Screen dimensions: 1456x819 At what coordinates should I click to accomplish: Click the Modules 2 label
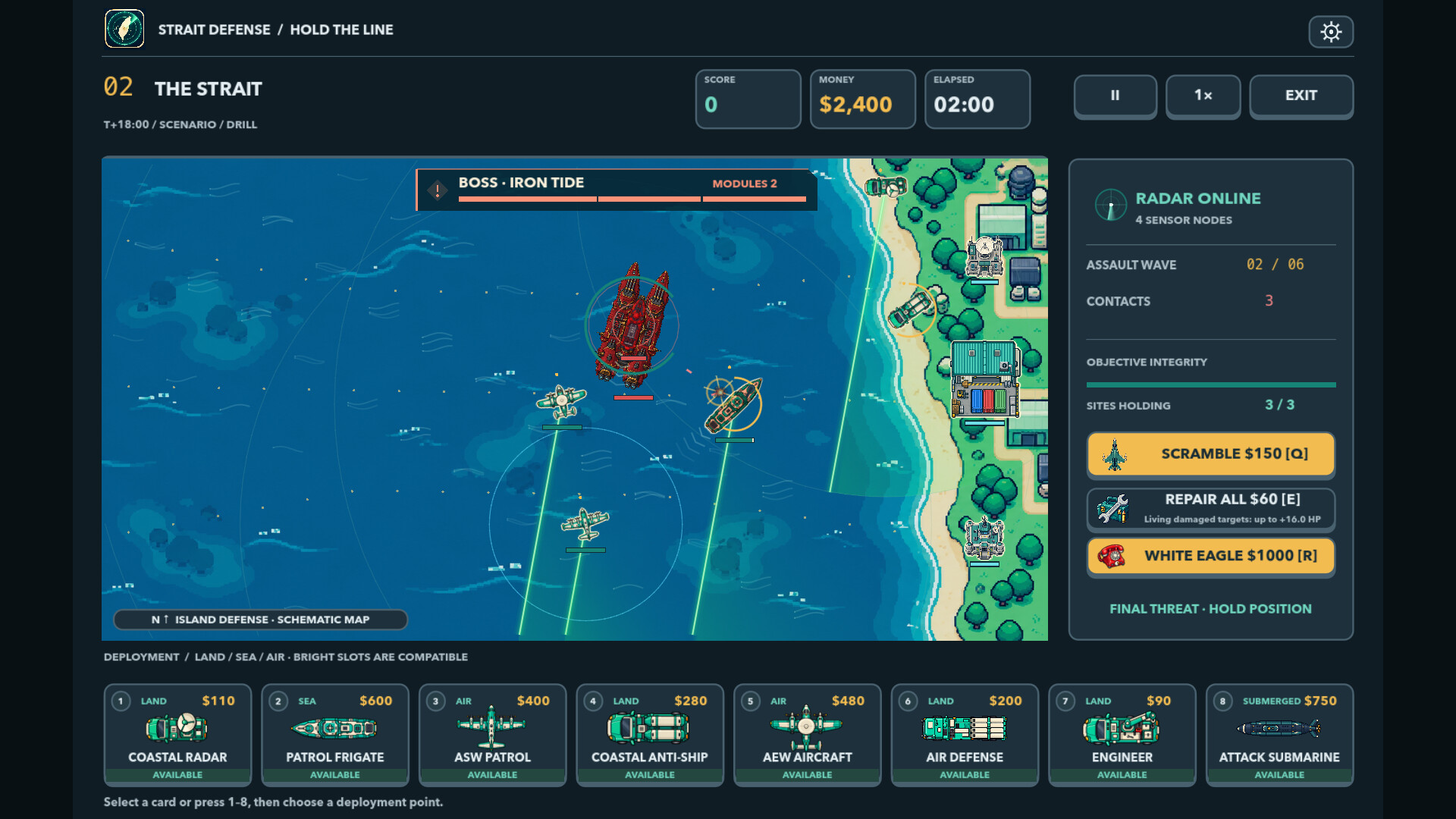coord(744,184)
